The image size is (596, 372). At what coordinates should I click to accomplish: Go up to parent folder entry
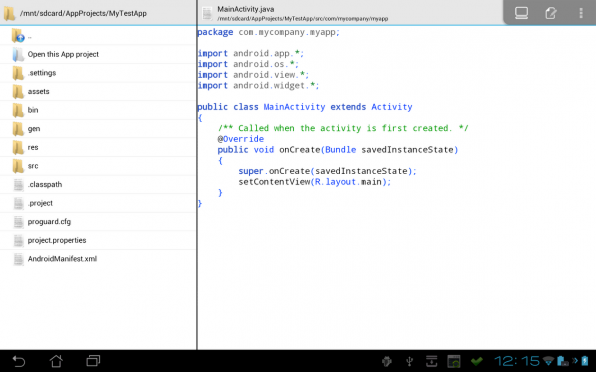point(98,36)
